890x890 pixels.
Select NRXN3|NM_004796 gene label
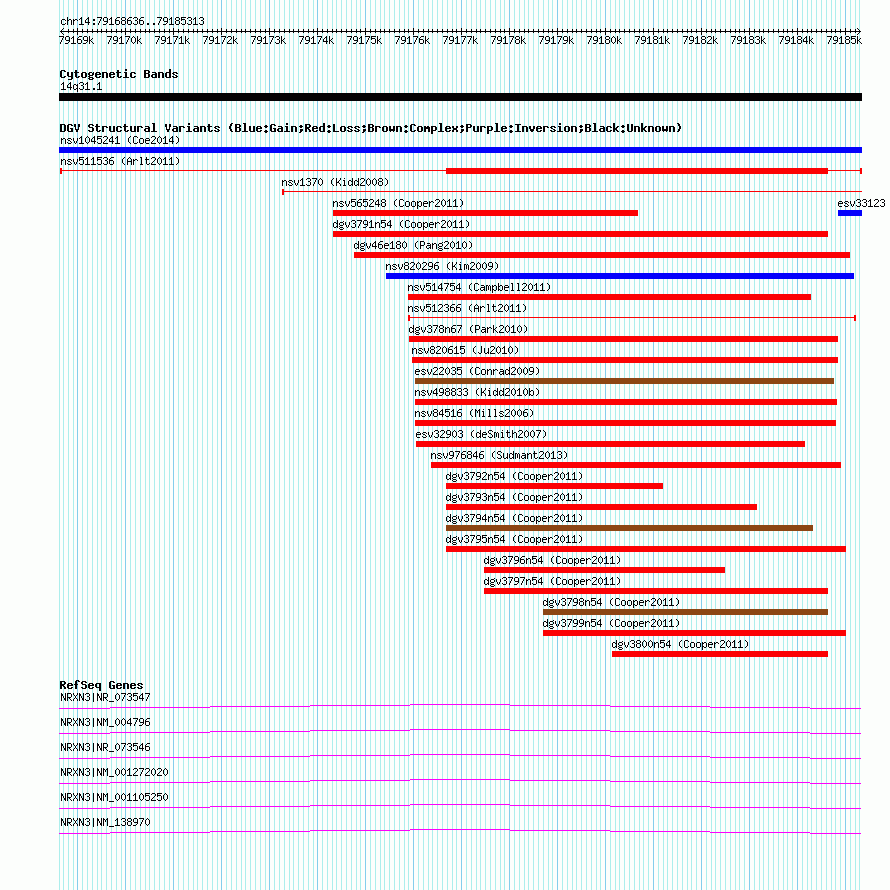tap(105, 723)
